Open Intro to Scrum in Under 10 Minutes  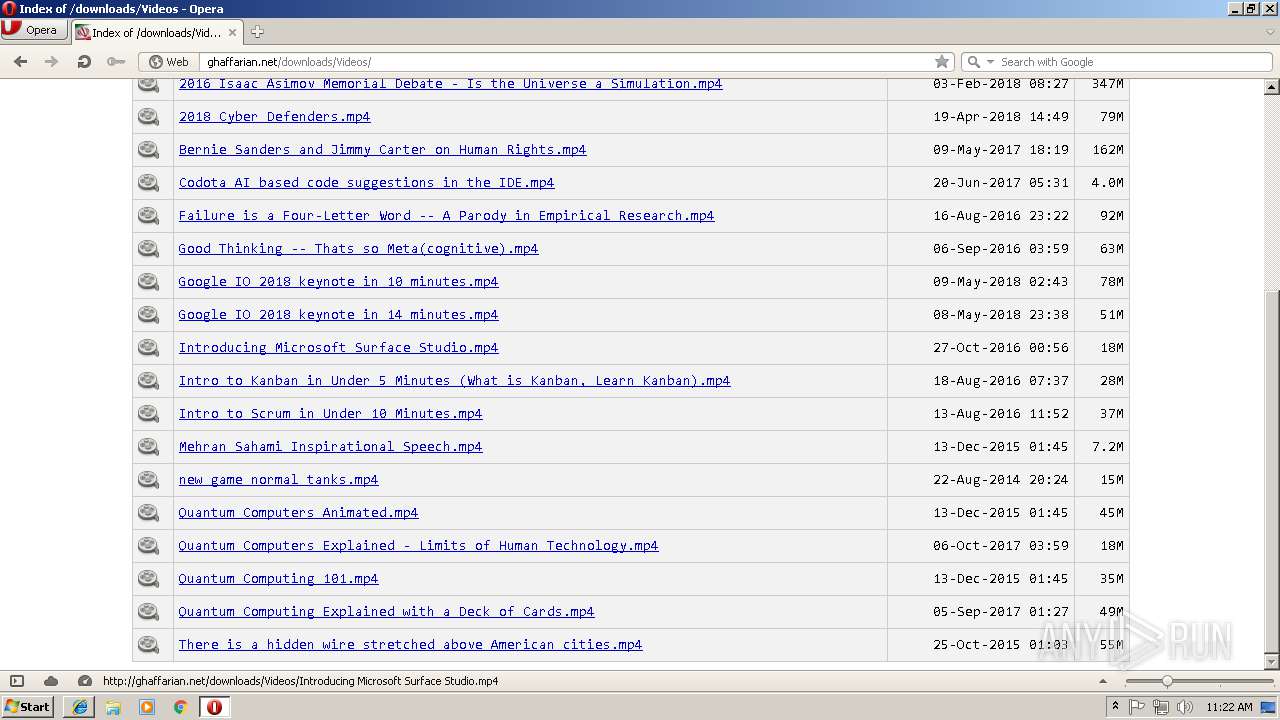click(330, 414)
